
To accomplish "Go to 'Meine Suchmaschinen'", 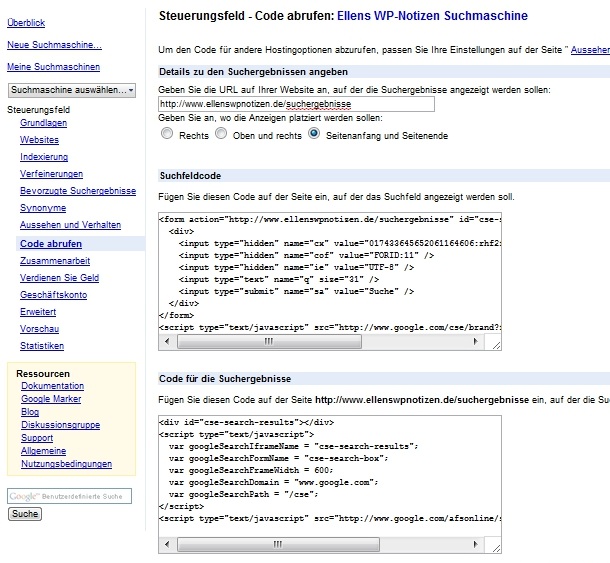I will [54, 67].
